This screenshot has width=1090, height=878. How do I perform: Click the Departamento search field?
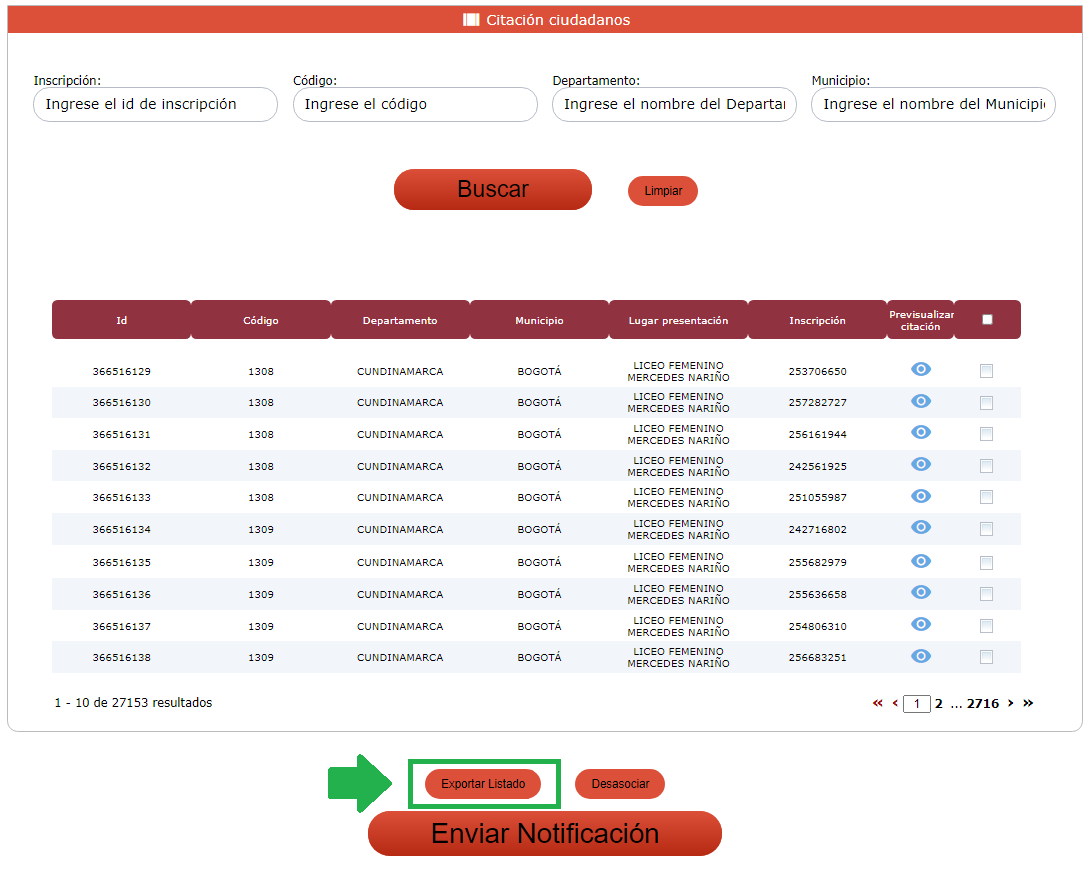click(674, 104)
